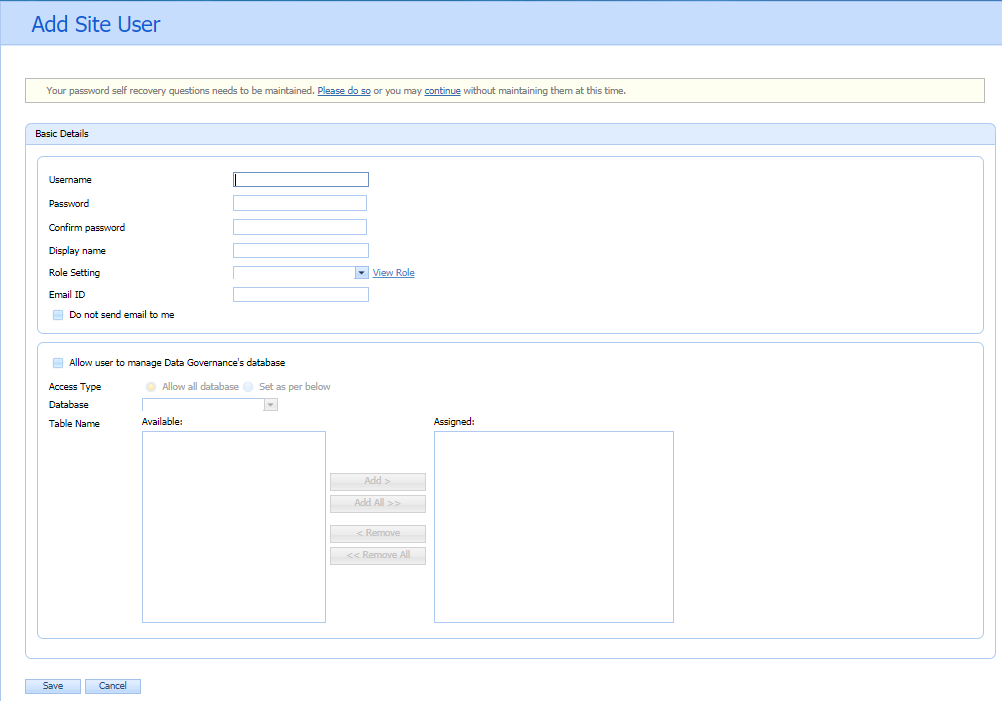The height and width of the screenshot is (701, 1002).
Task: Click the Available: label
Action: click(x=162, y=422)
